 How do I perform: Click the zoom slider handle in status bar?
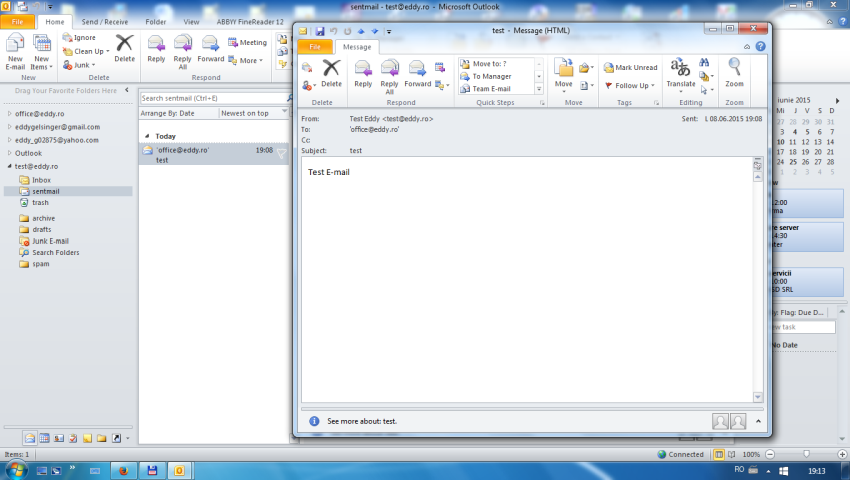point(806,454)
